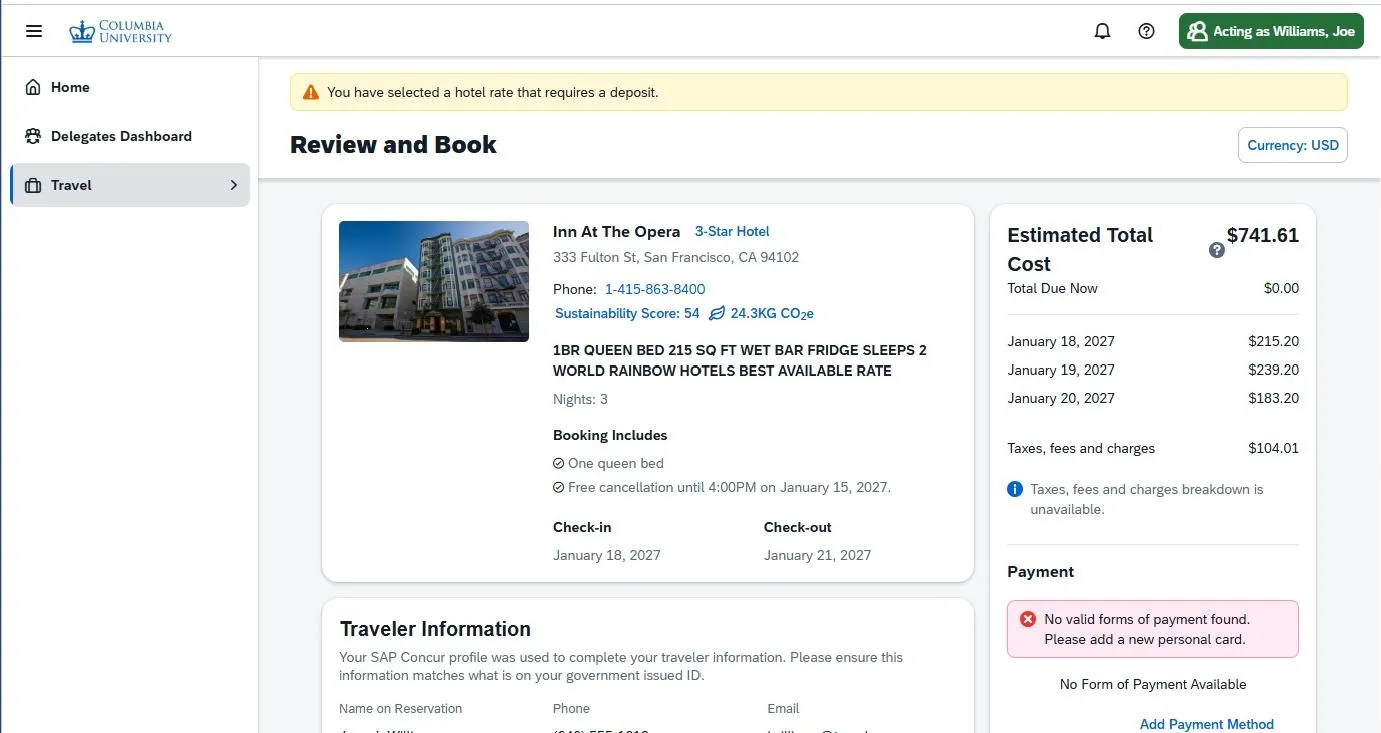Select Travel in the side navigation
Screen dimensions: 1381x733
click(x=130, y=185)
